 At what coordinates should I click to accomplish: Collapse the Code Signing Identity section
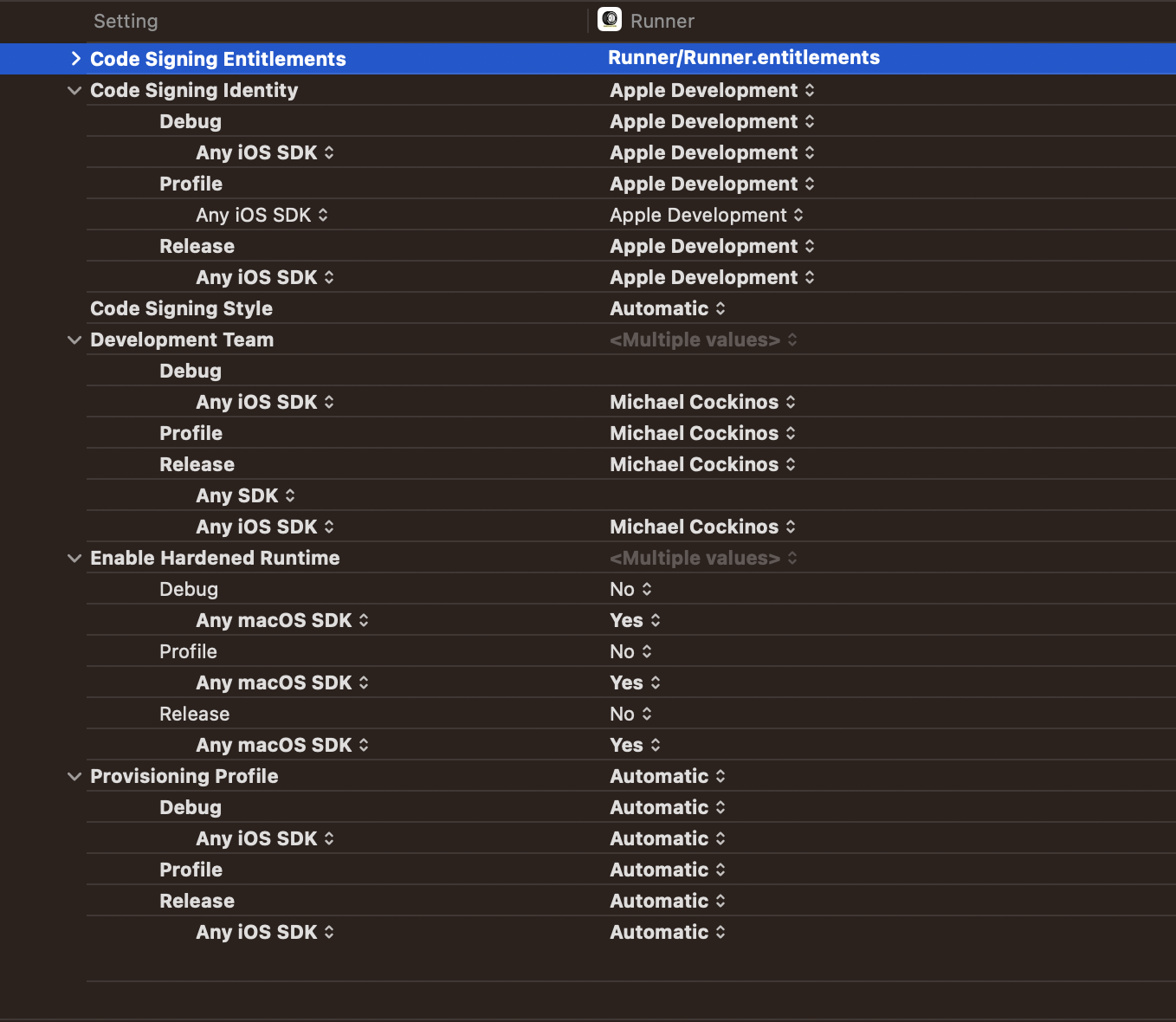pos(74,90)
